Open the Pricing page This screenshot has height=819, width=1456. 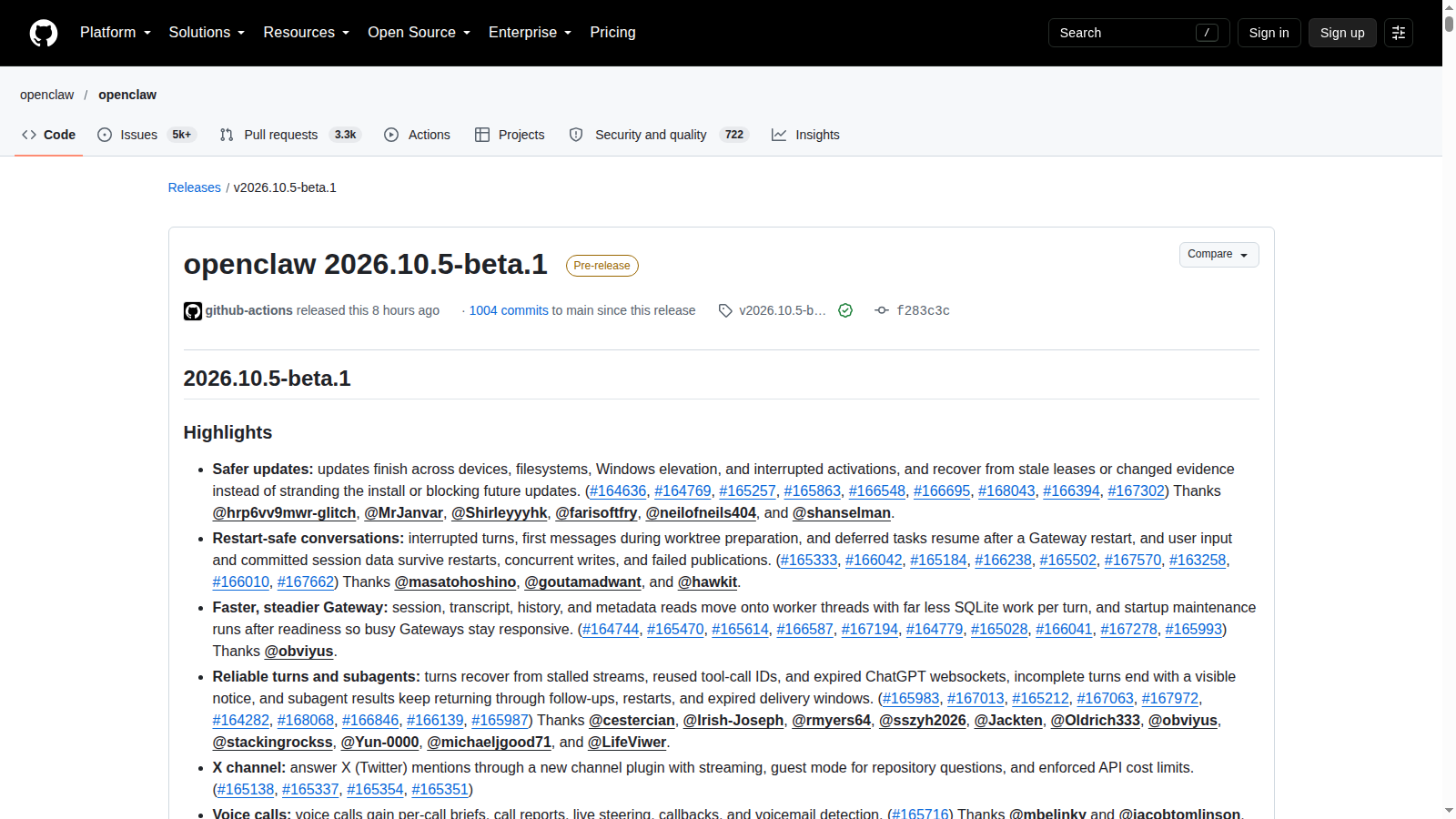click(x=612, y=33)
